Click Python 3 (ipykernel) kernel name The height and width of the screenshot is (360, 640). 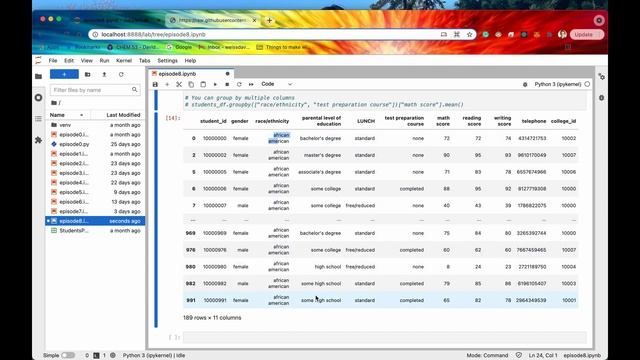(x=558, y=84)
